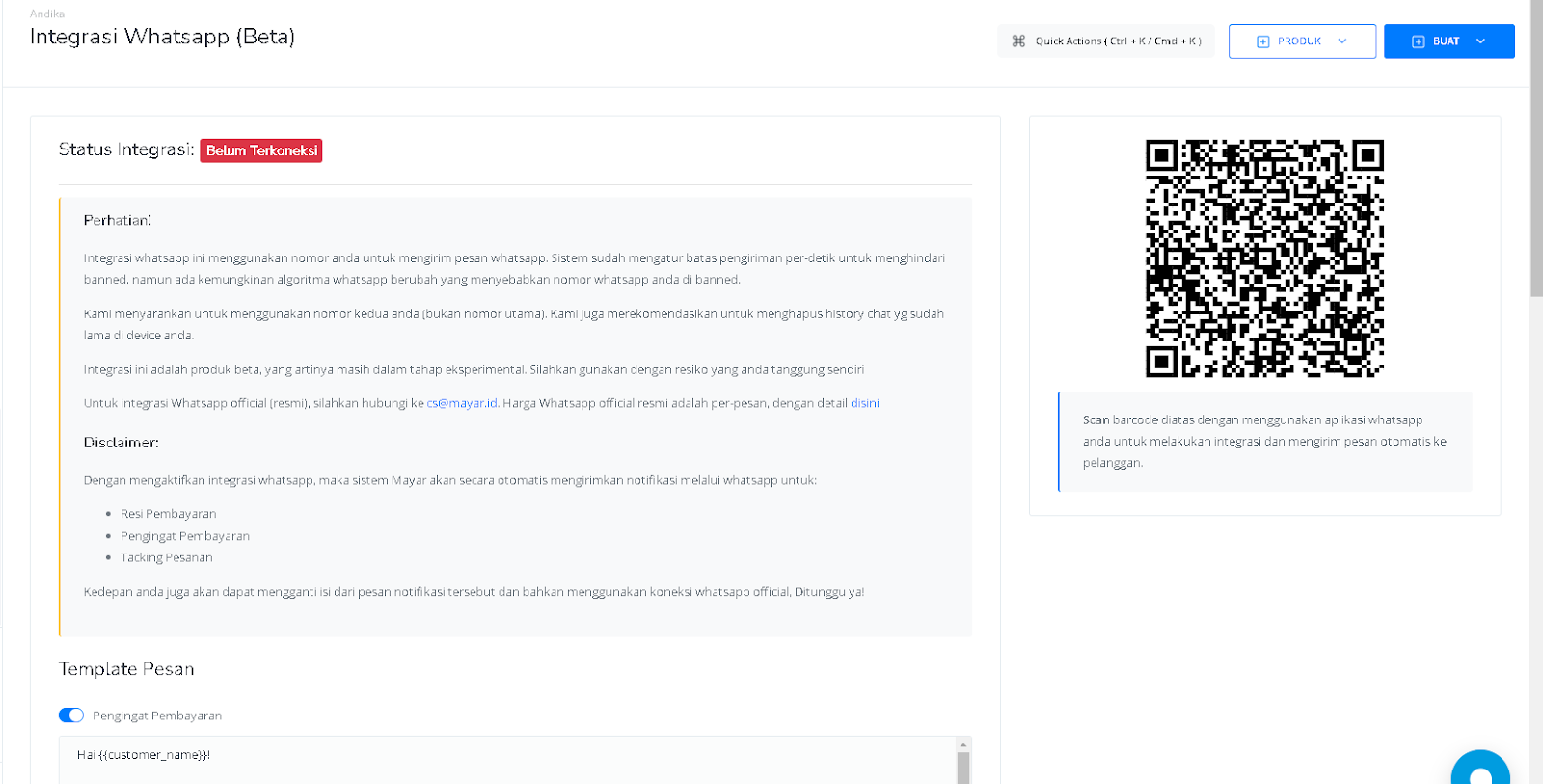
Task: Open Quick Actions command search
Action: pos(1105,41)
